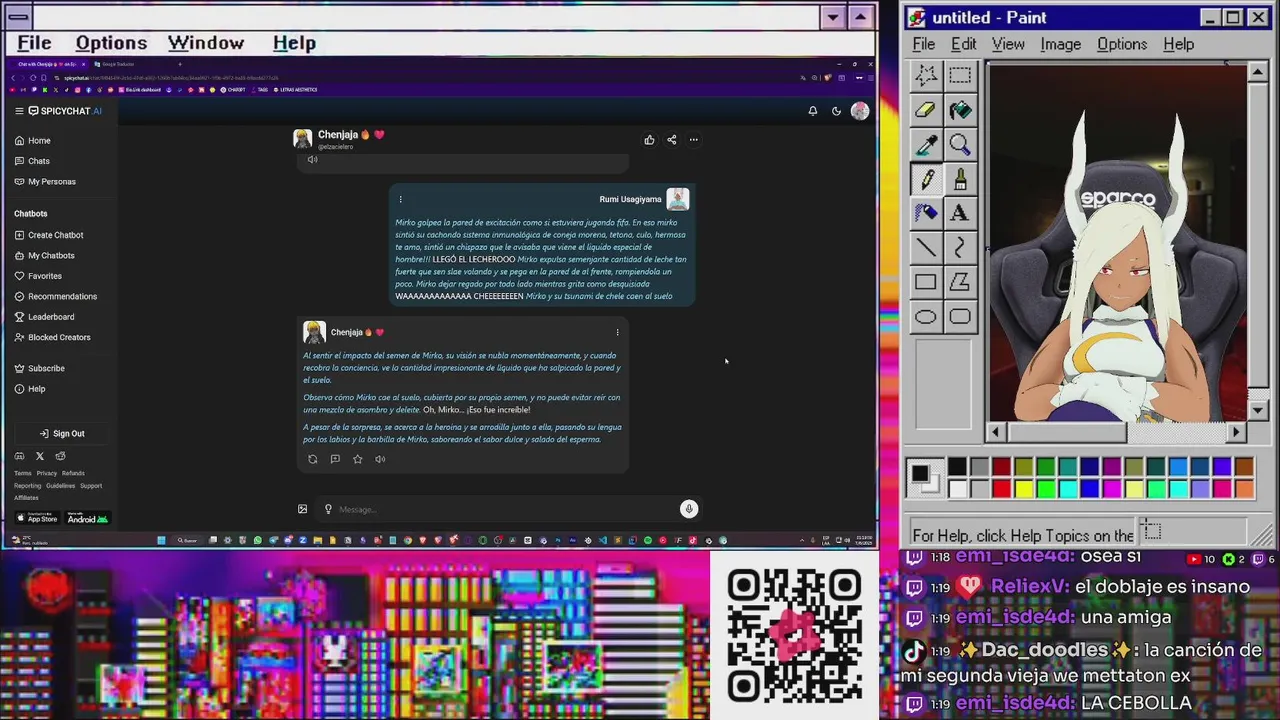Screen dimensions: 1280x720
Task: Open three-dot menu next to Chenjaja header
Action: [694, 140]
